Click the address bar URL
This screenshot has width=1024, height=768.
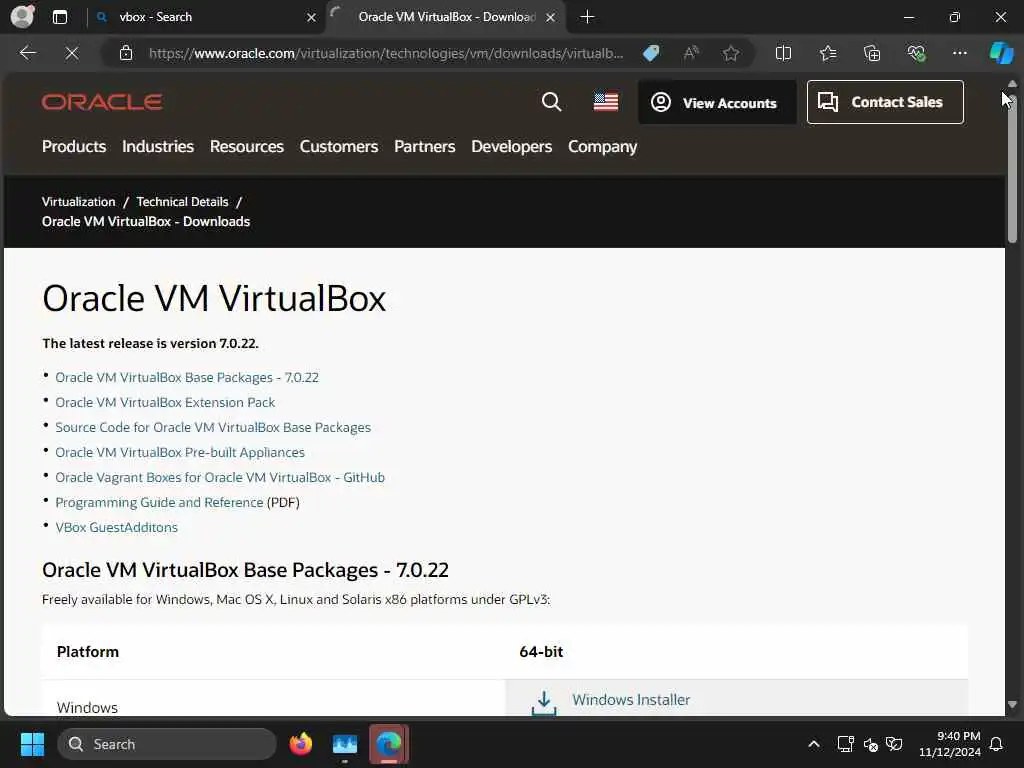pyautogui.click(x=386, y=53)
